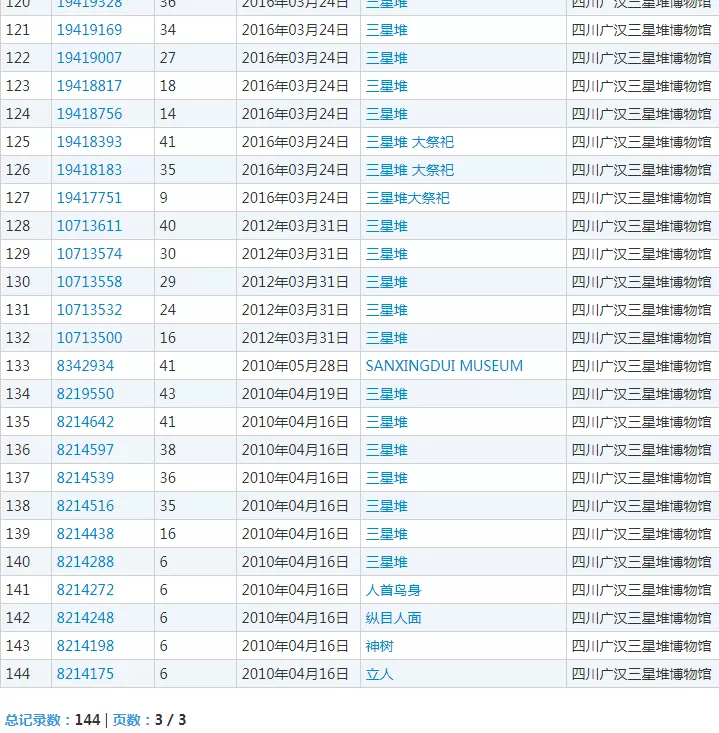The height and width of the screenshot is (733, 719).
Task: Select the 立人 title link
Action: (x=379, y=674)
